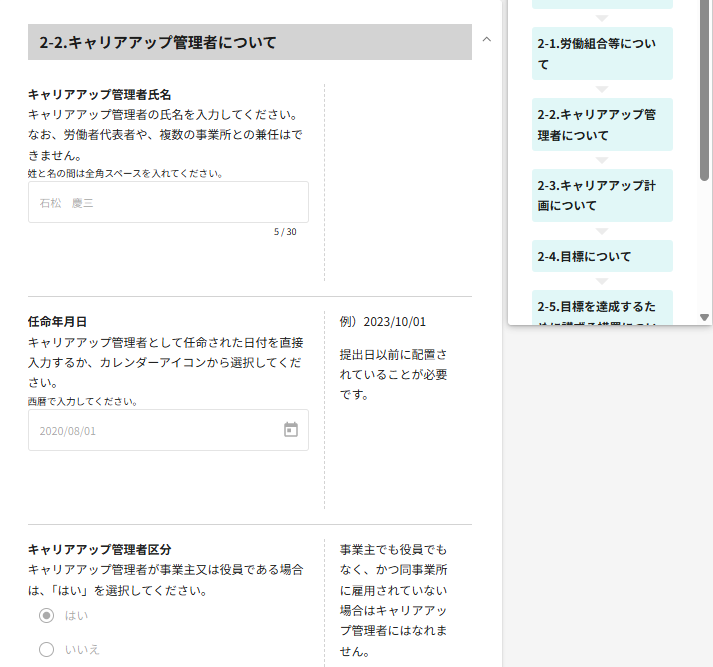The width and height of the screenshot is (713, 667).
Task: Click the arrow above the 2-1 sidebar item
Action: click(602, 18)
